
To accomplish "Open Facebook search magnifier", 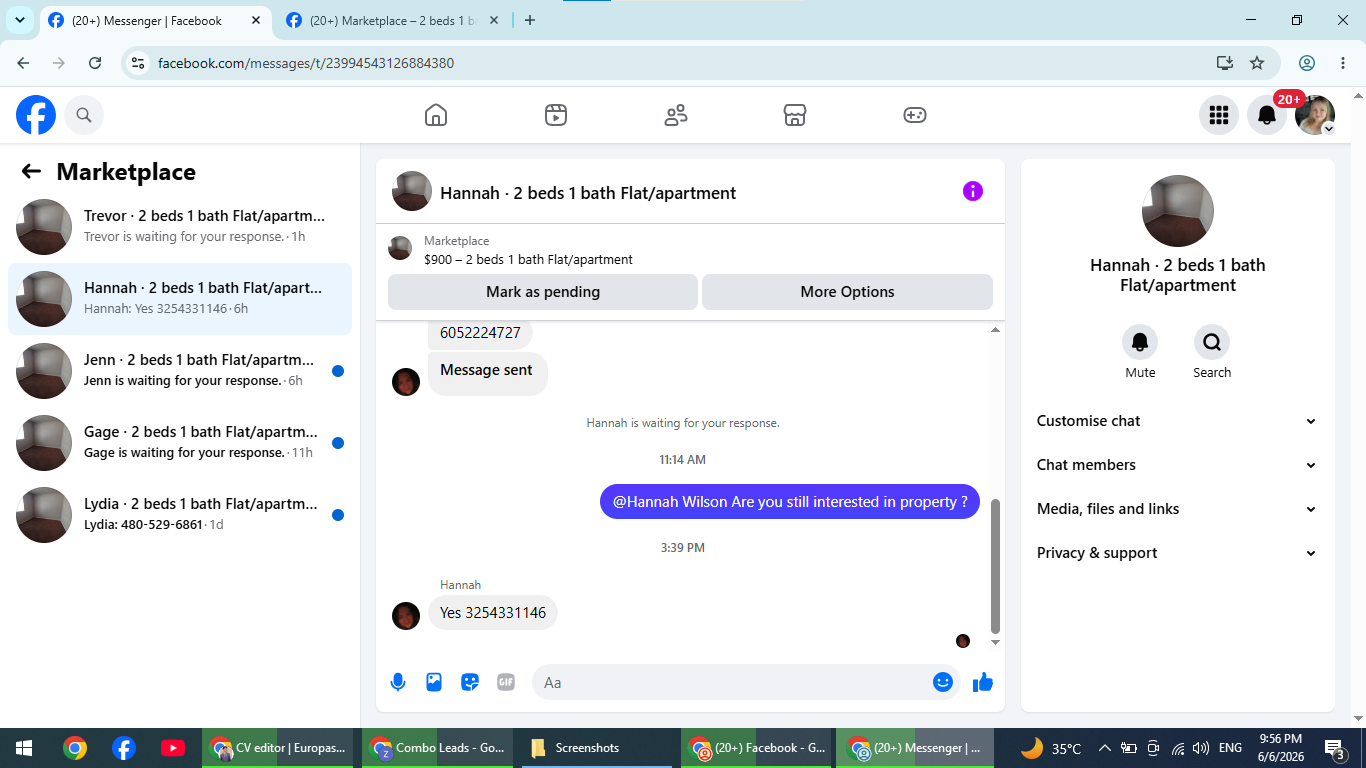I will (84, 115).
